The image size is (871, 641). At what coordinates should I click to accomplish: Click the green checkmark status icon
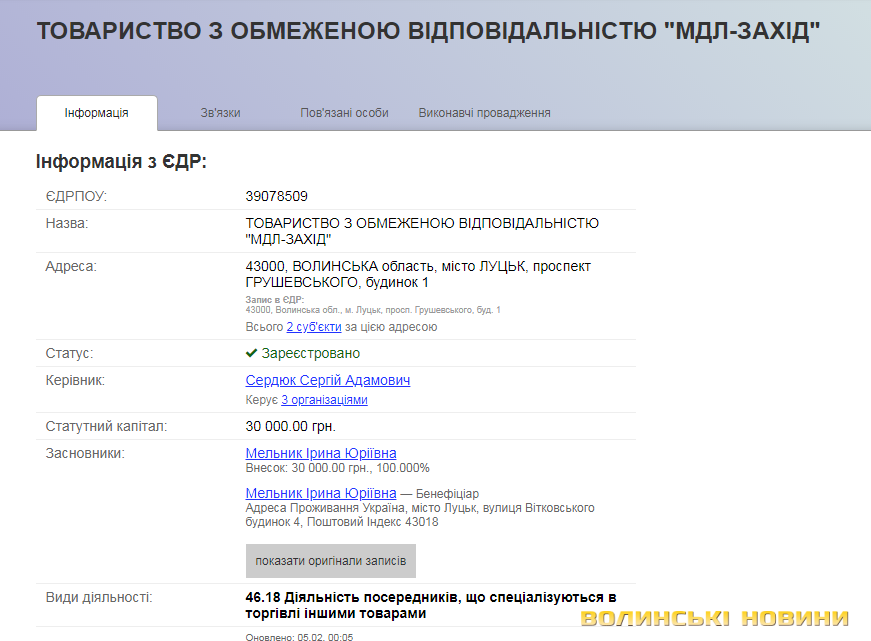pyautogui.click(x=252, y=354)
